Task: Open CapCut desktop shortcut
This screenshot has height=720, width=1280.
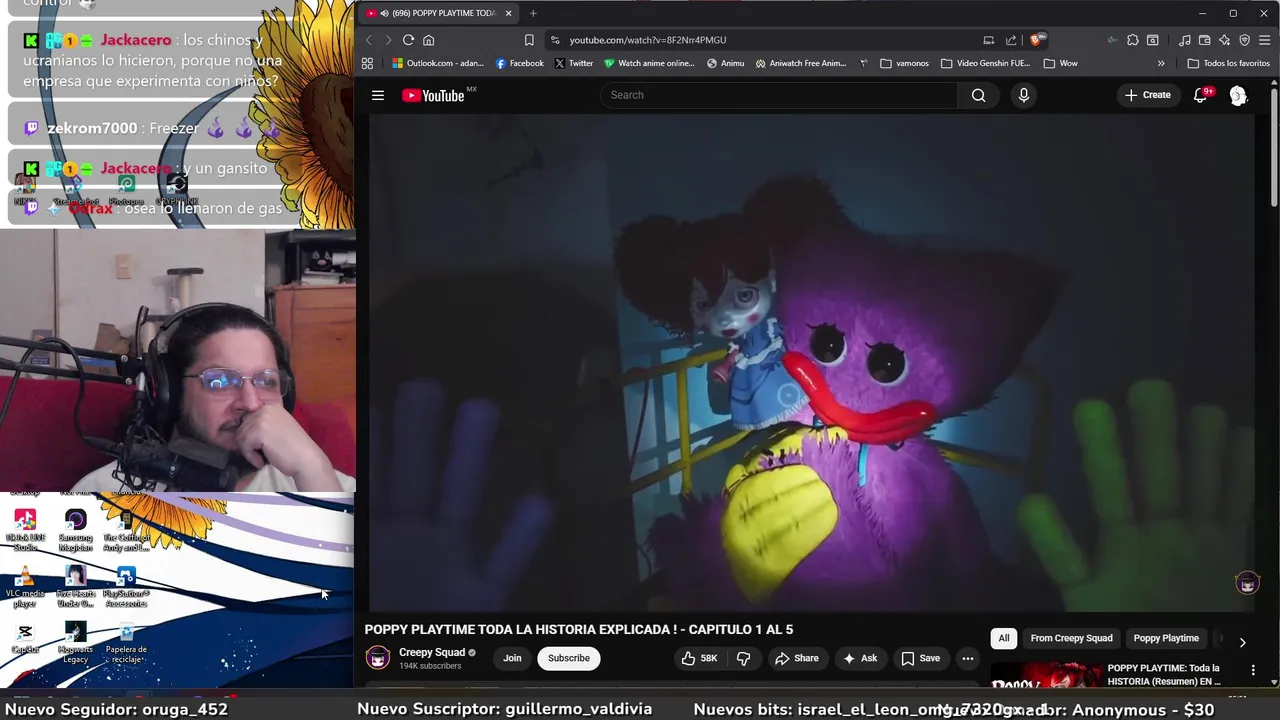Action: click(25, 638)
